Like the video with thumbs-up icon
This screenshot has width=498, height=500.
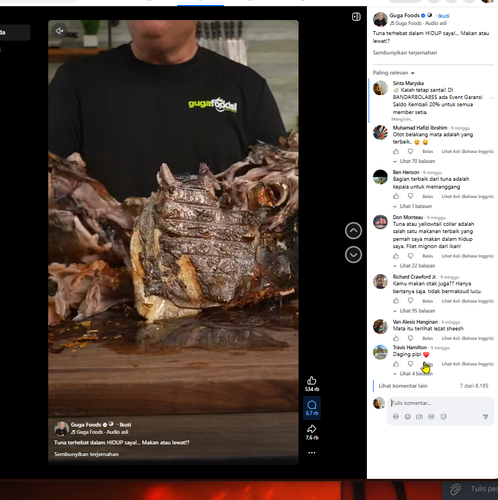pos(312,380)
